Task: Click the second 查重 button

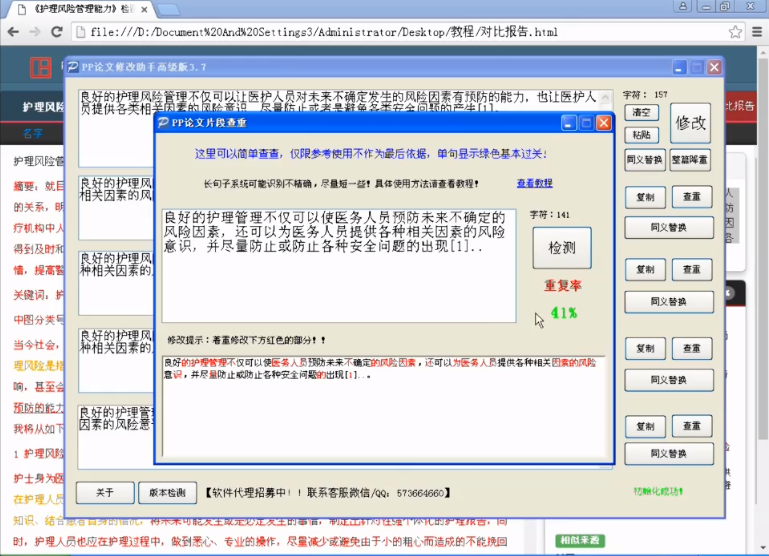Action: click(x=692, y=270)
